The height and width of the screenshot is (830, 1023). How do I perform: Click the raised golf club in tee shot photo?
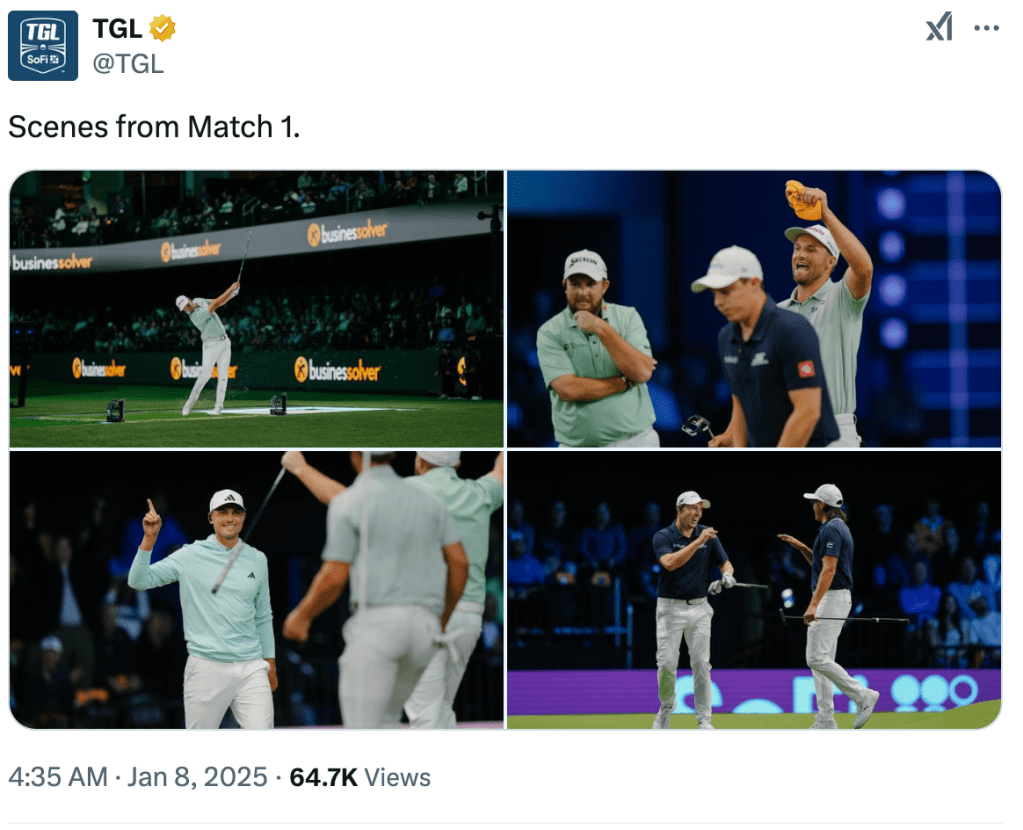pos(242,256)
